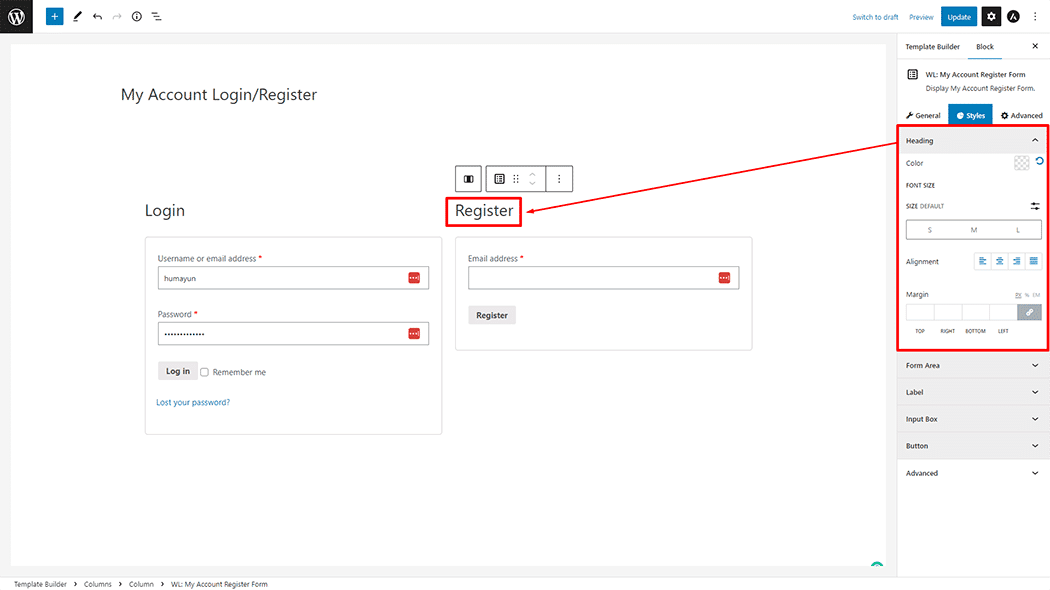
Task: Switch margin units to percent
Action: coord(1029,295)
